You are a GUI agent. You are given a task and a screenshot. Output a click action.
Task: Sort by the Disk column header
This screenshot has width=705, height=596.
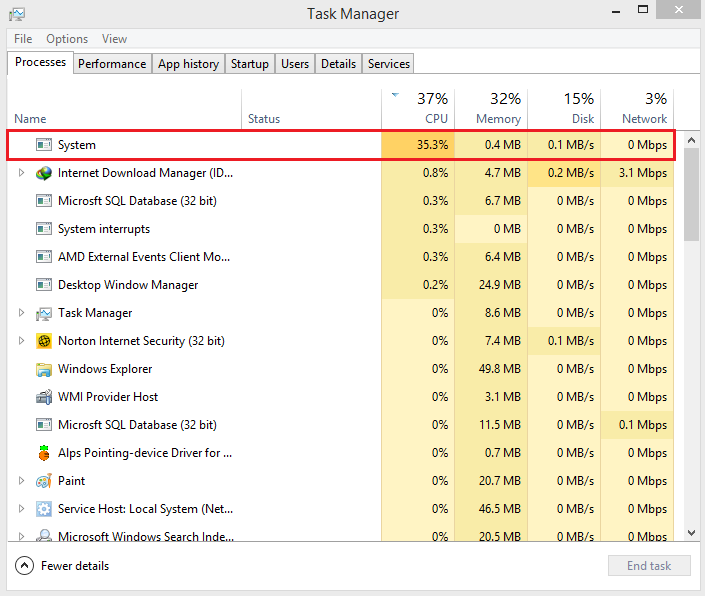(x=564, y=109)
